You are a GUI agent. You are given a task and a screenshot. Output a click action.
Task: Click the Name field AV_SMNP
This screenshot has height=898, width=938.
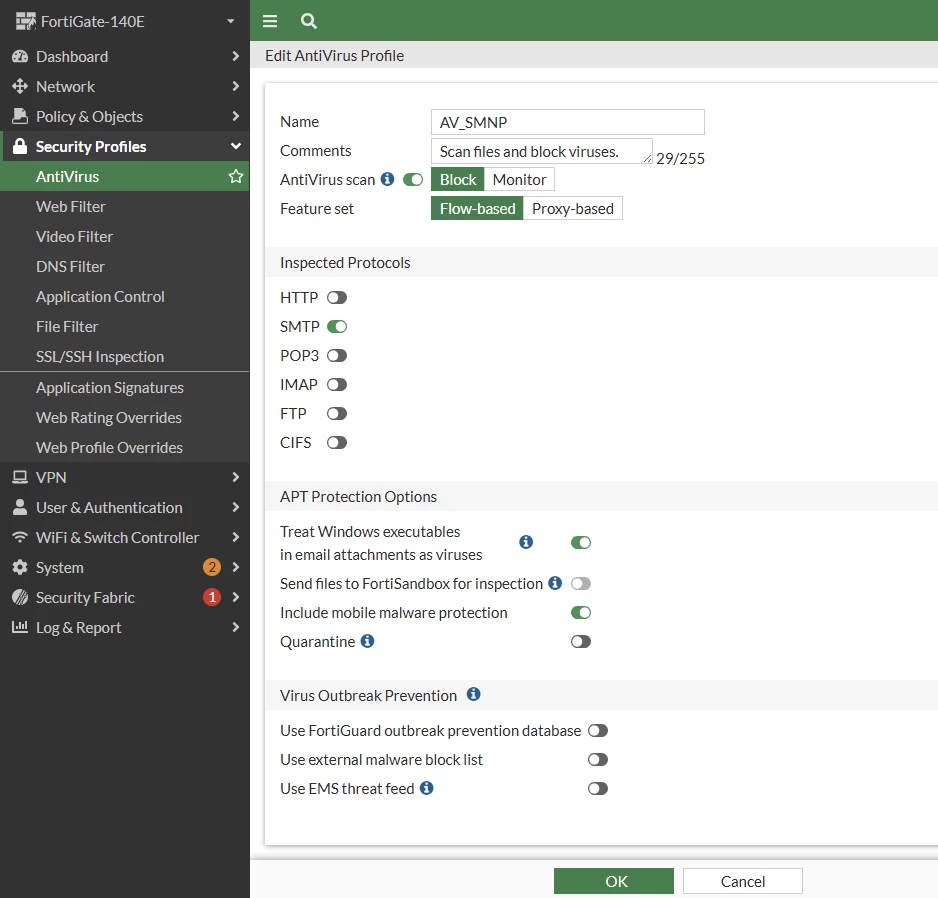(x=568, y=122)
